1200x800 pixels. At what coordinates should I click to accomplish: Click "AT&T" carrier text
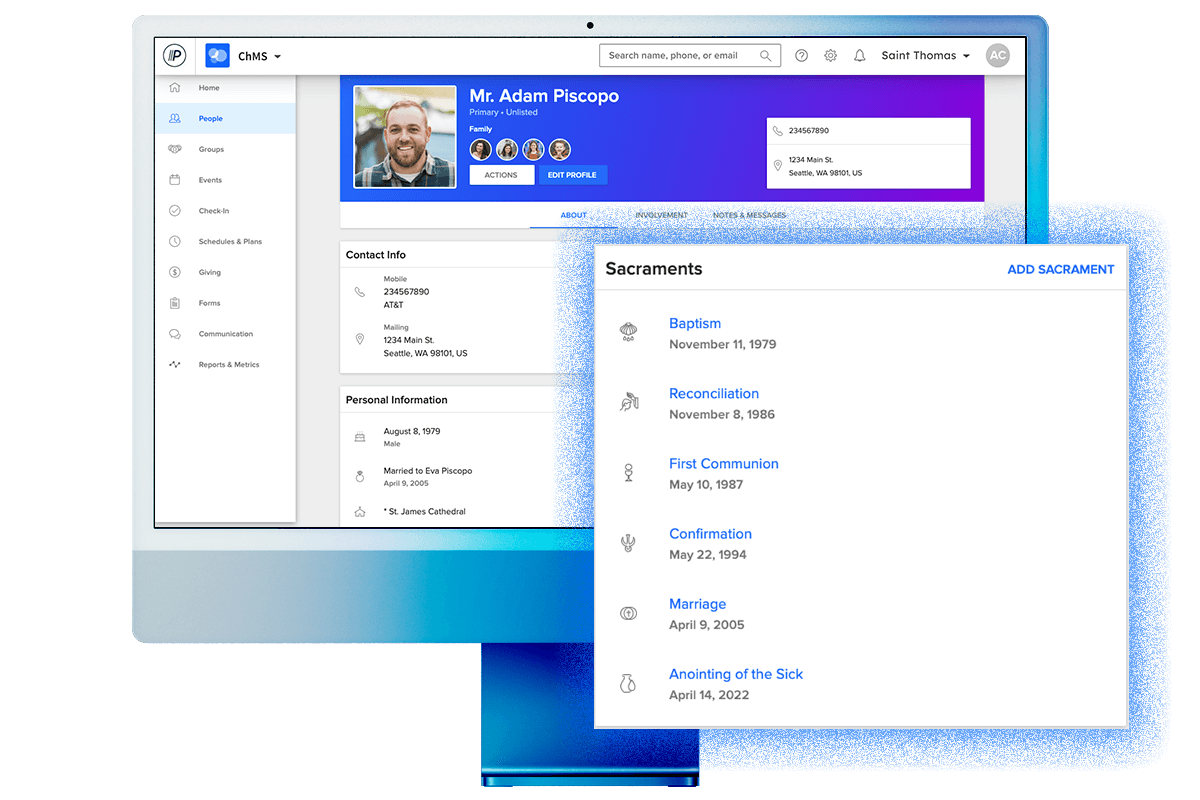[393, 304]
